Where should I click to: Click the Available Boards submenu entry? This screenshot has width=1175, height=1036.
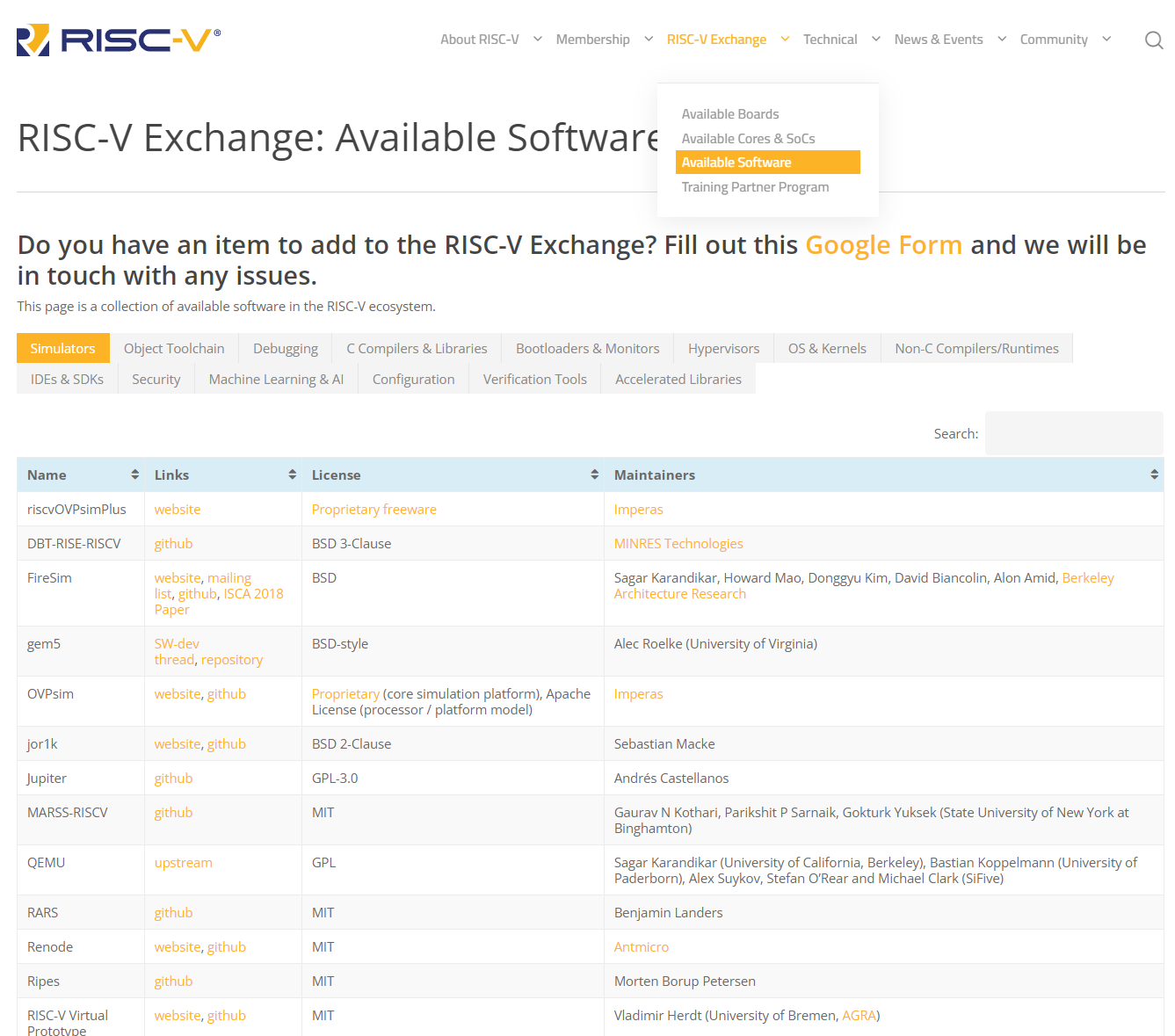(730, 113)
